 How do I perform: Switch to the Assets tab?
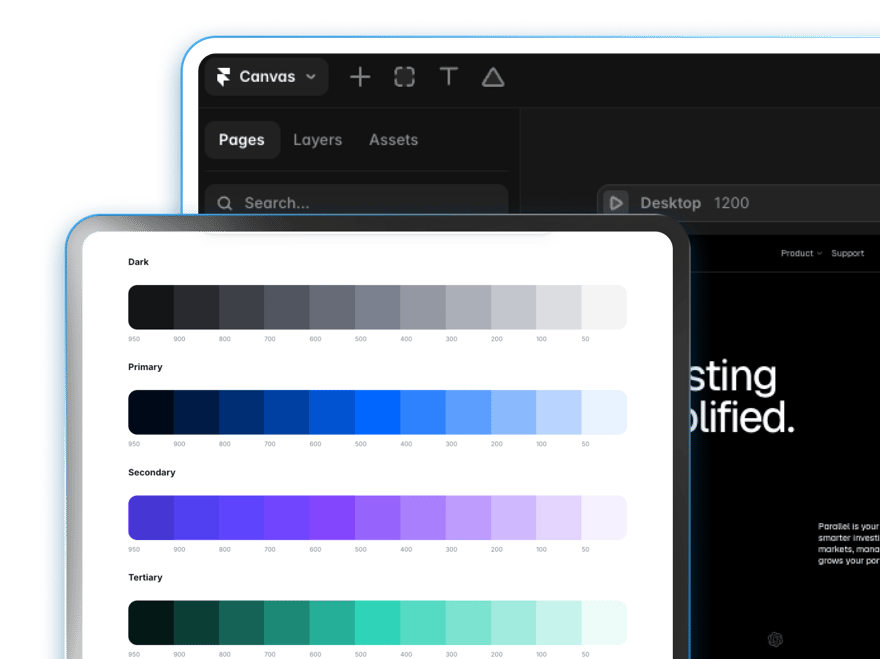pos(393,140)
